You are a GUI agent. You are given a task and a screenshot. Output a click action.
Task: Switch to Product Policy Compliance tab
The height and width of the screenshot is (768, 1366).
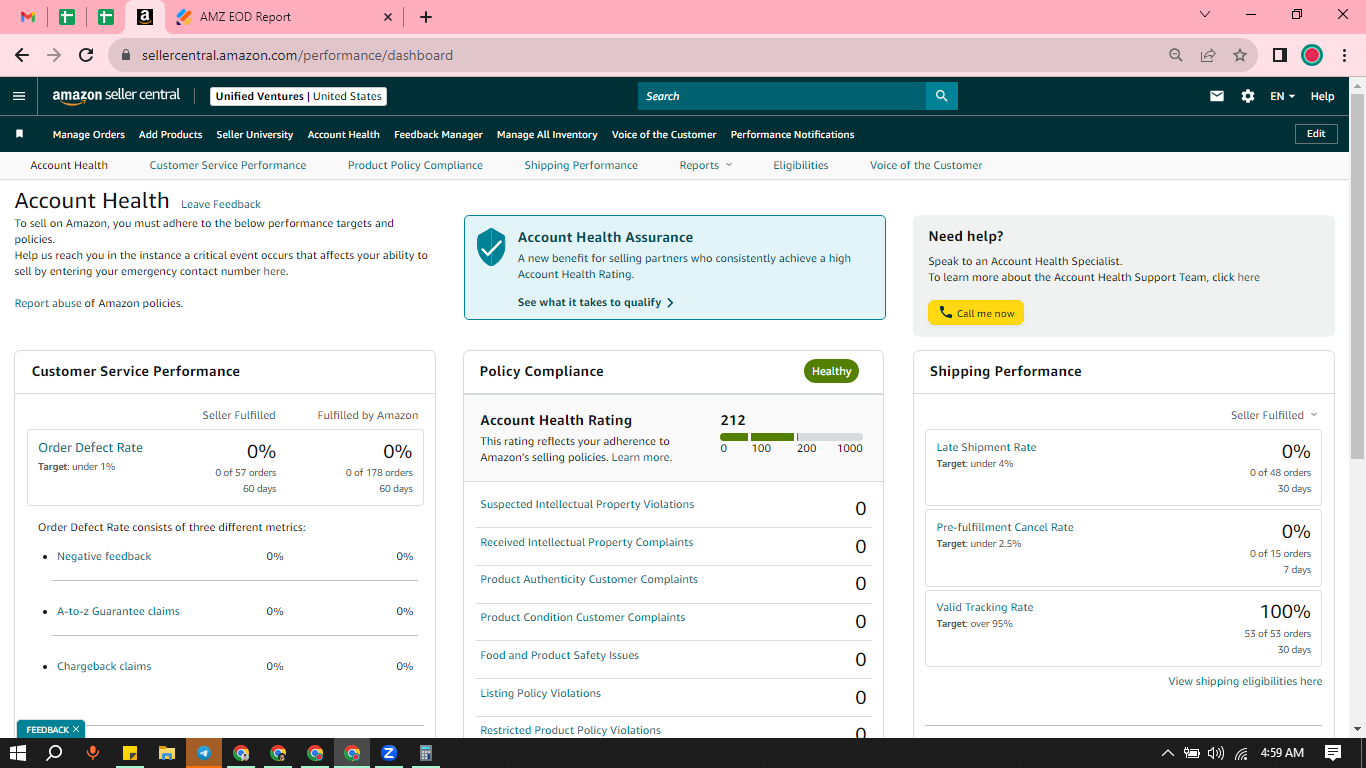[415, 165]
